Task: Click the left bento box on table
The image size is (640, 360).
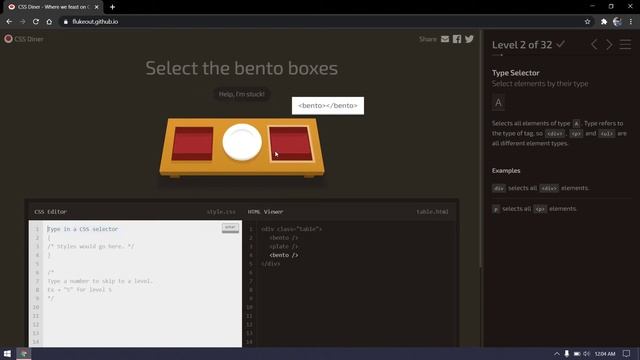Action: click(192, 143)
